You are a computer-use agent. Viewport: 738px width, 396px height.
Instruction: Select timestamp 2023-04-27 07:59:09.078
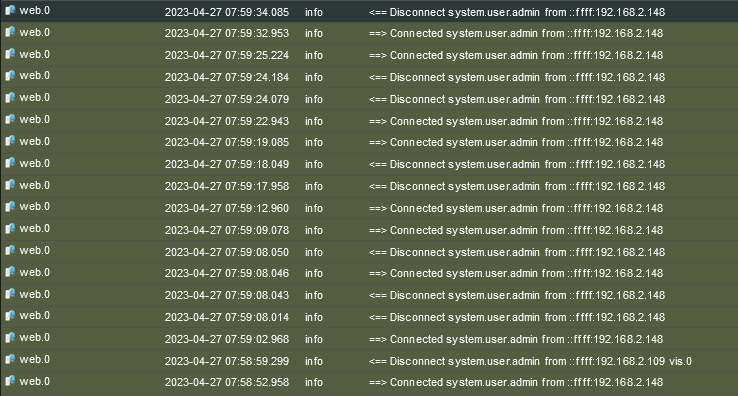click(227, 230)
